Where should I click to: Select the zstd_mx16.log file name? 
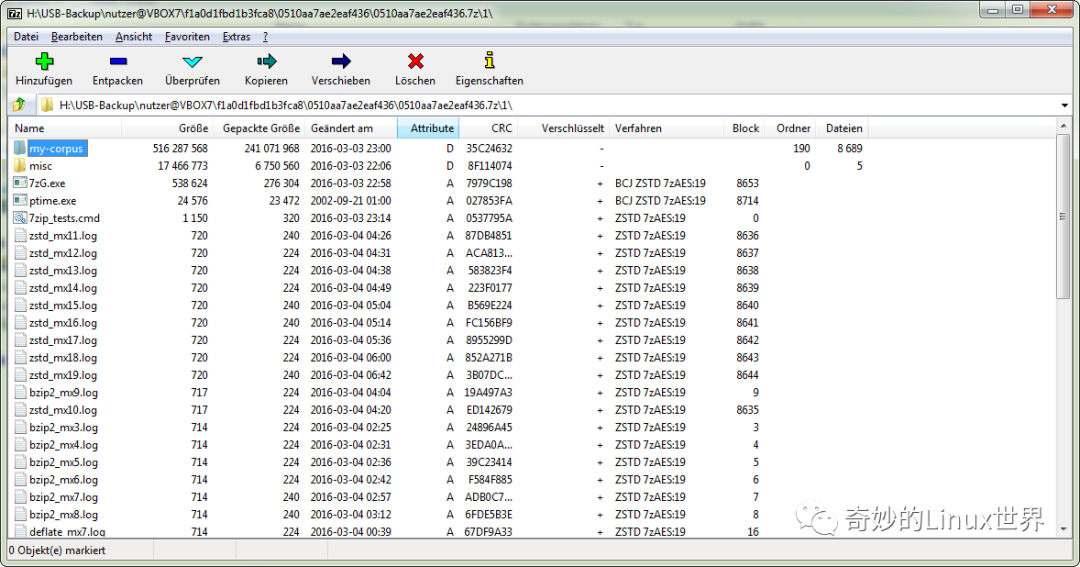click(63, 323)
